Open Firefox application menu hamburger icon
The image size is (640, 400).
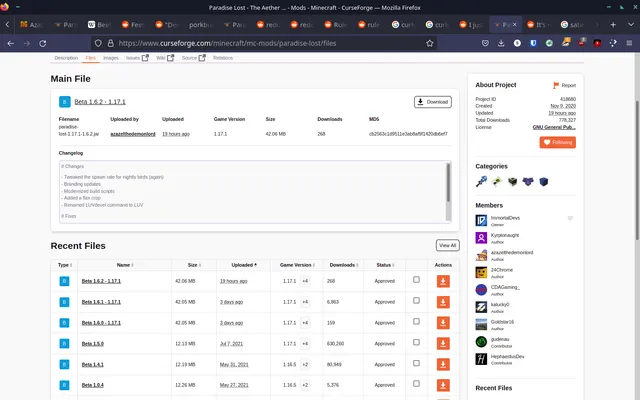[x=629, y=43]
